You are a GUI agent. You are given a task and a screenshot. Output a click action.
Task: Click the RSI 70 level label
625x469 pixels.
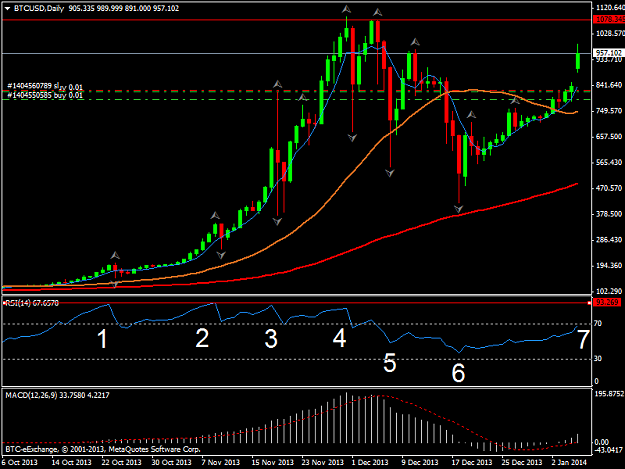point(597,324)
